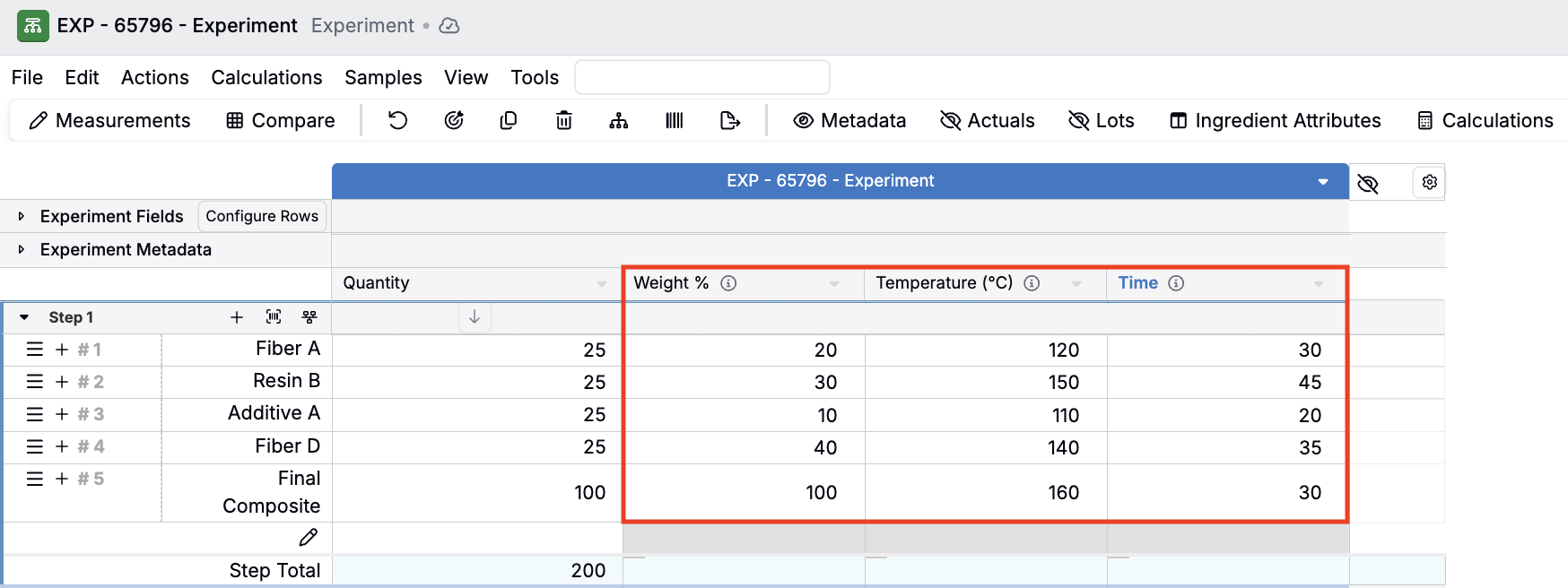The height and width of the screenshot is (588, 1568).
Task: Toggle the Ingredient Attributes panel button
Action: [1275, 120]
